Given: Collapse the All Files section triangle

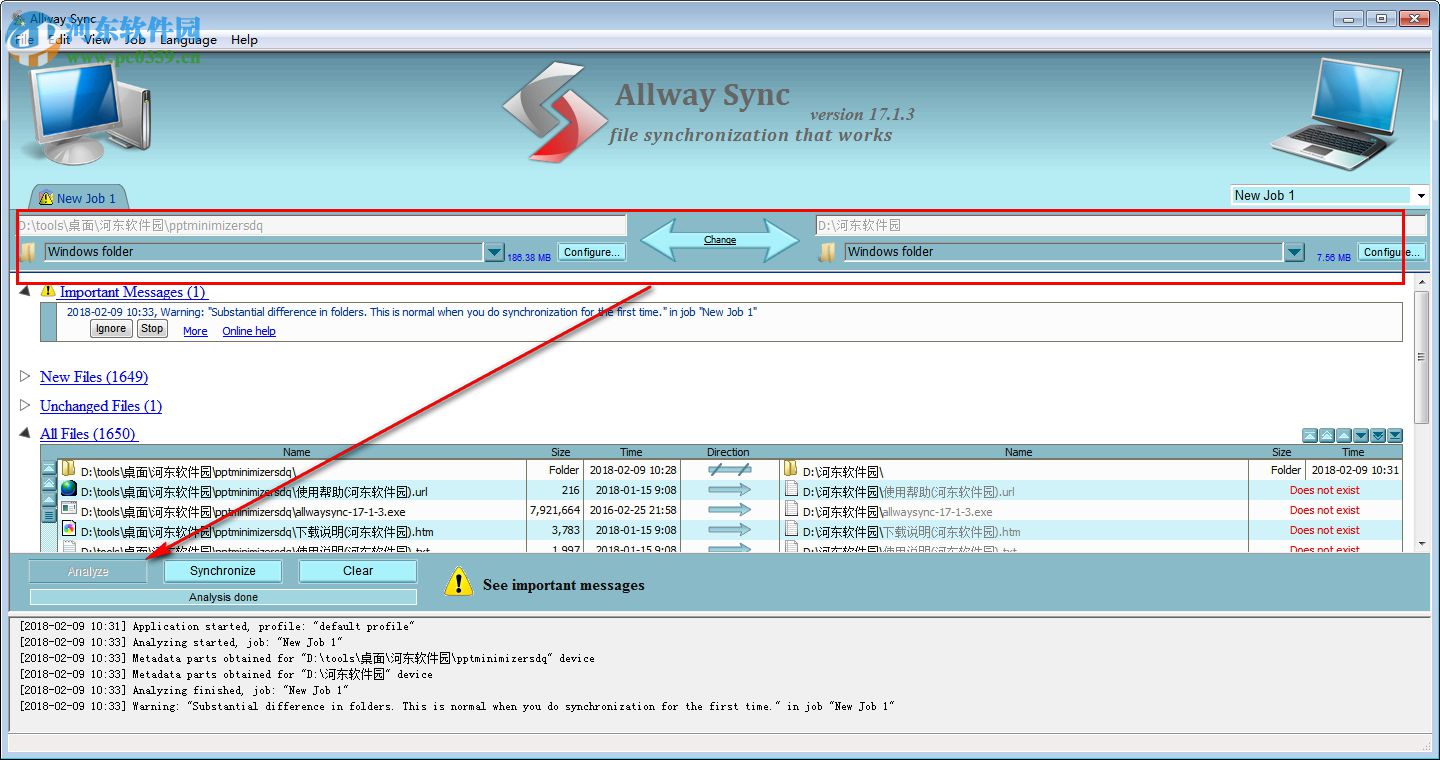Looking at the screenshot, I should tap(25, 434).
